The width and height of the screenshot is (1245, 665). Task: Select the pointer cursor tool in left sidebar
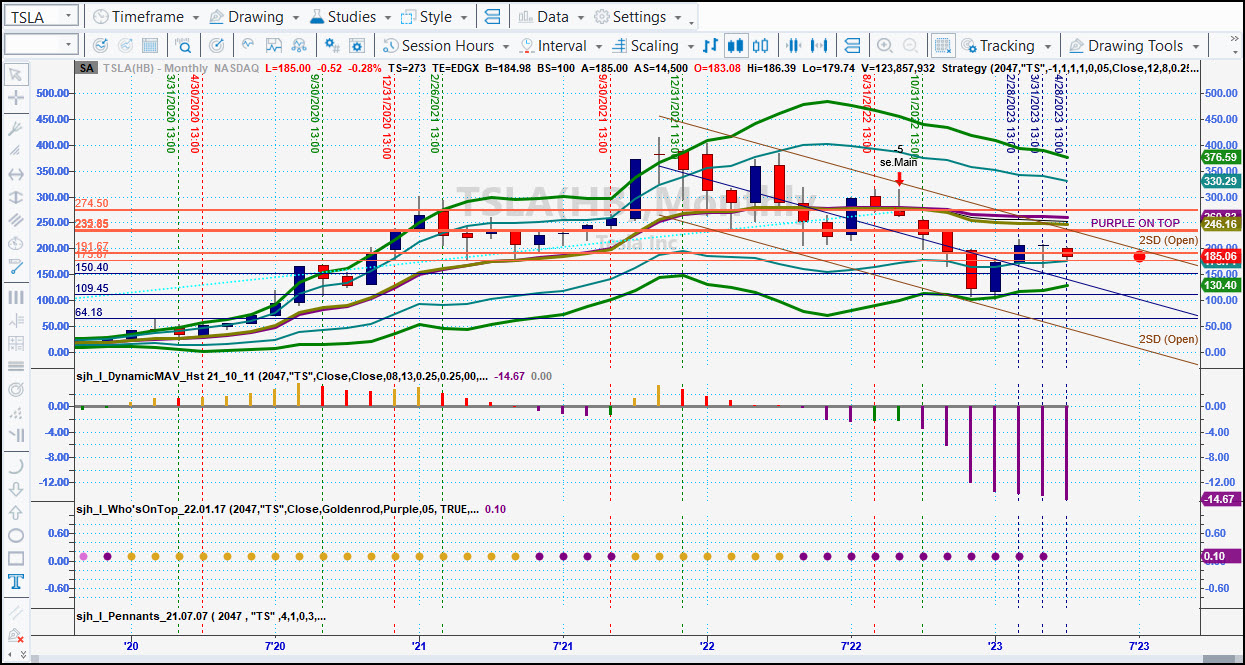[16, 74]
